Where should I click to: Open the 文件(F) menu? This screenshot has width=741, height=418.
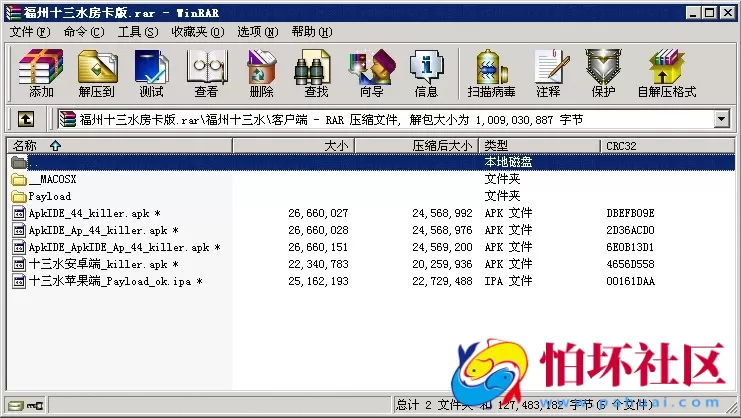(30, 32)
